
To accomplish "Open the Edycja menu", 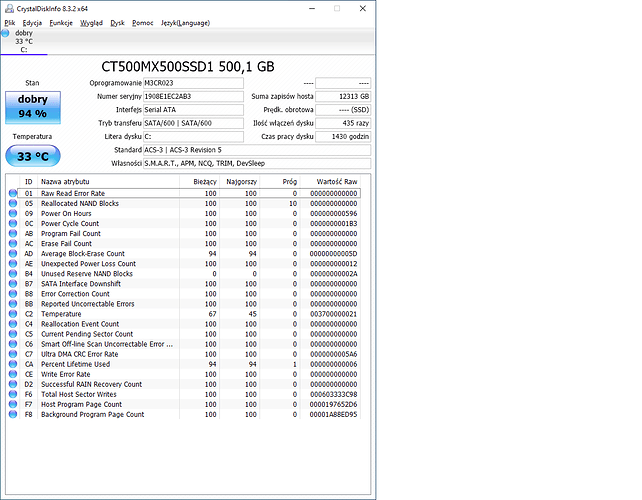I will point(32,23).
